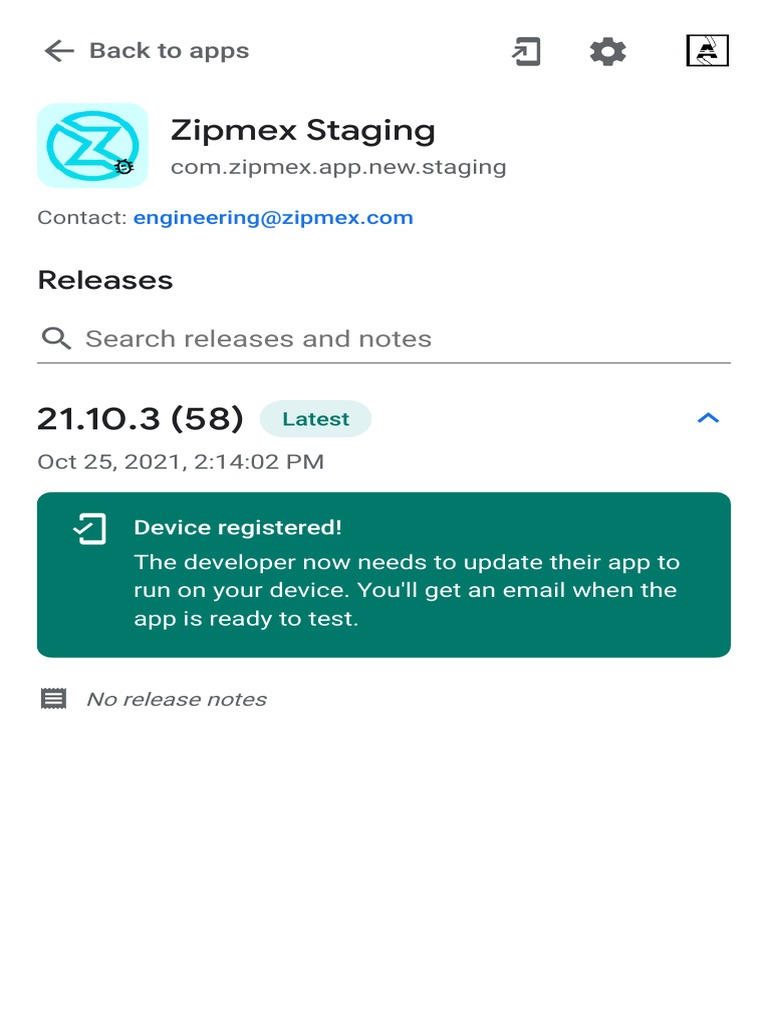Click the No release notes text
This screenshot has width=768, height=1024.
point(176,699)
